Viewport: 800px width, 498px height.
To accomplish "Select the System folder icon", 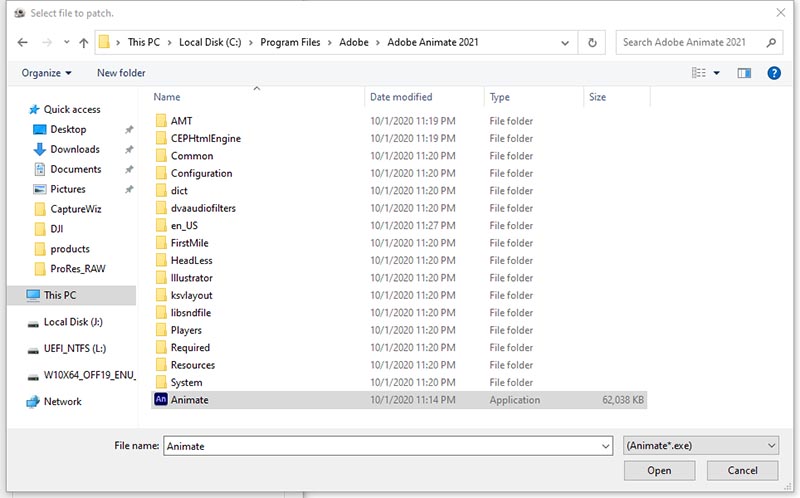I will tap(161, 382).
